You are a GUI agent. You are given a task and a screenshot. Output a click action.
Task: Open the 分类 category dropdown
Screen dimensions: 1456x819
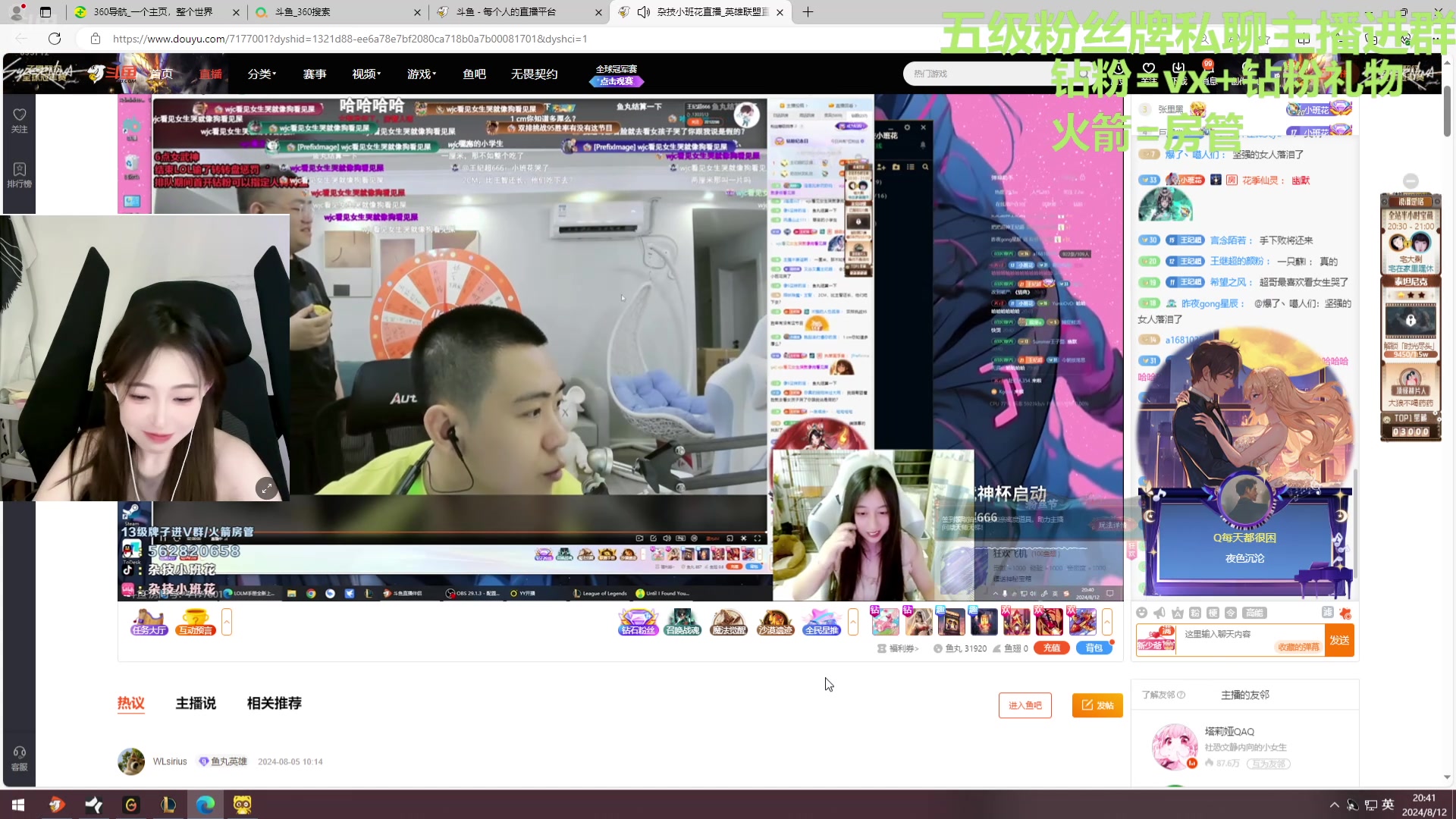click(x=262, y=74)
